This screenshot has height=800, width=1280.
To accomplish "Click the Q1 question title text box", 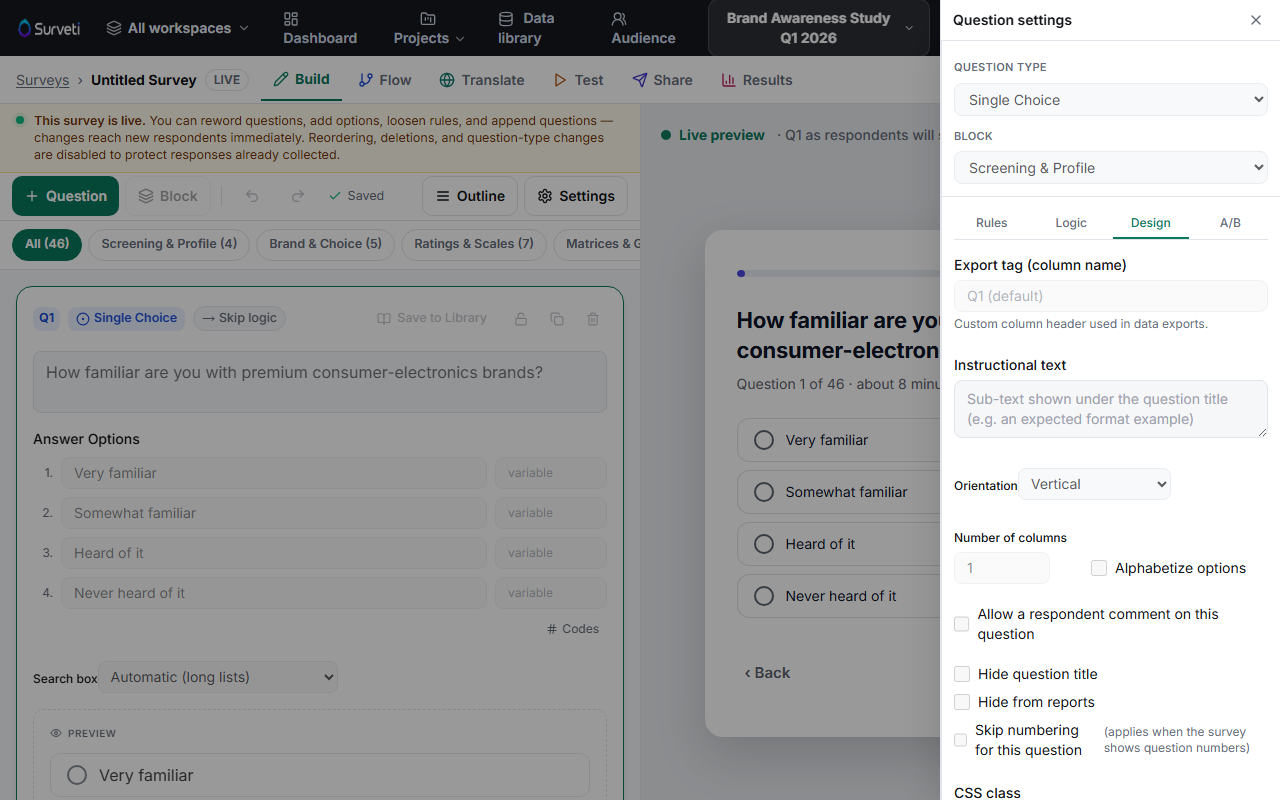I will tap(320, 382).
